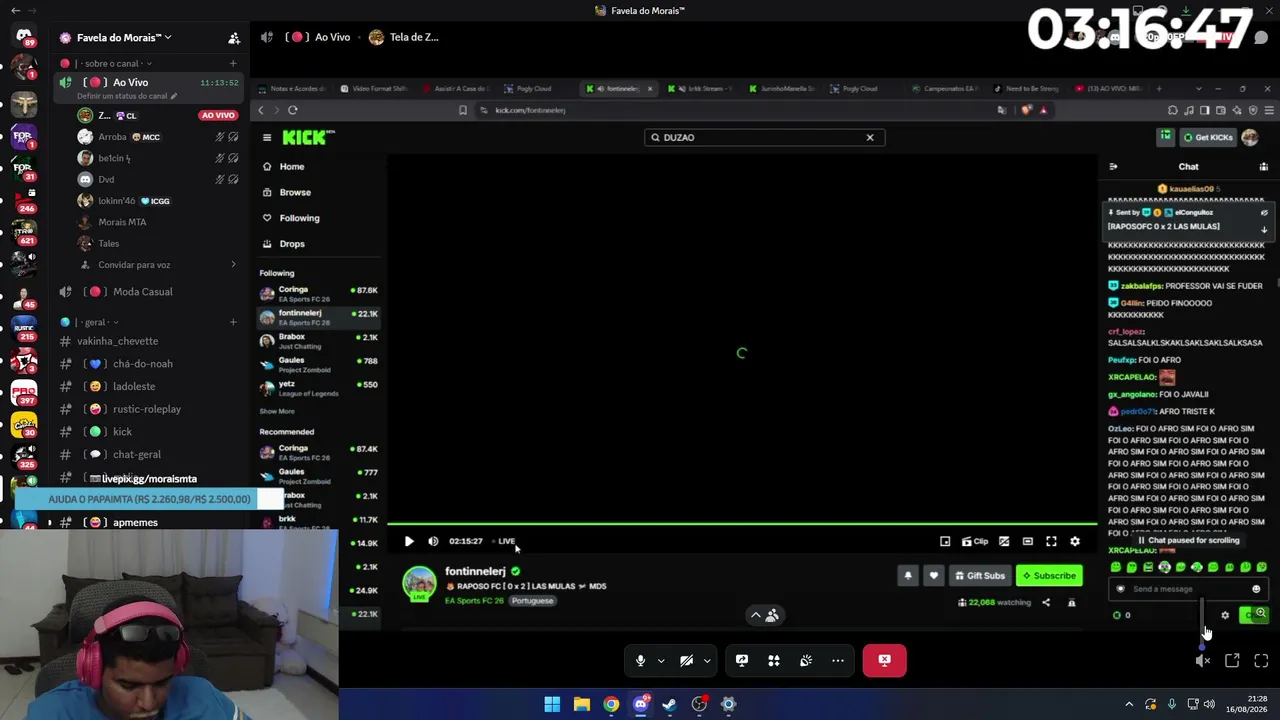Invite people to server icon

click(x=234, y=38)
